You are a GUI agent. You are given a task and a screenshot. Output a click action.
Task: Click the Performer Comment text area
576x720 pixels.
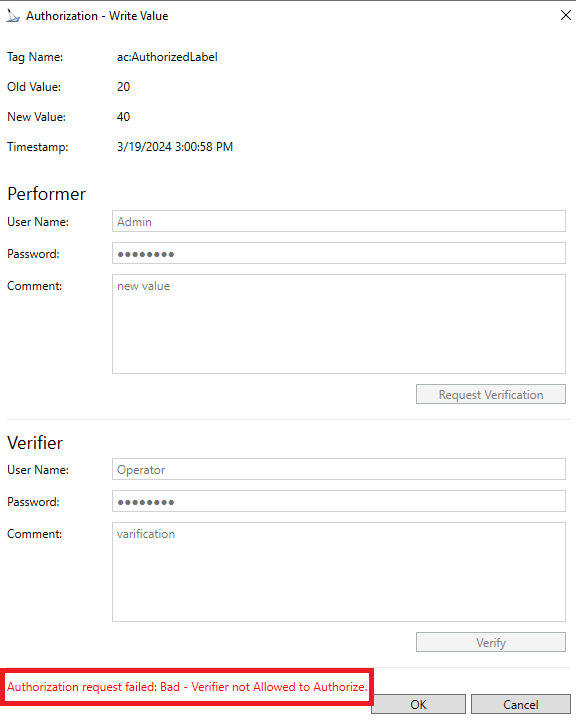point(339,324)
